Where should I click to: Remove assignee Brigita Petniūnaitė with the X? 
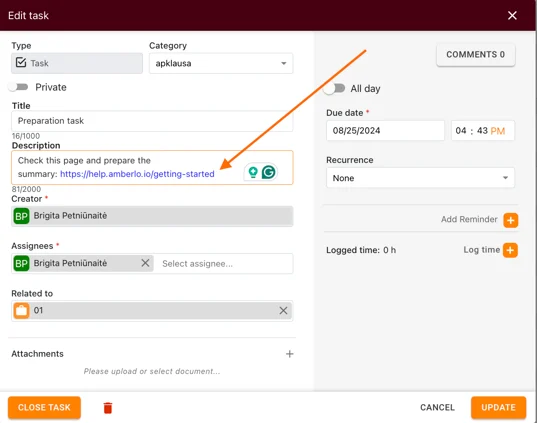(145, 263)
